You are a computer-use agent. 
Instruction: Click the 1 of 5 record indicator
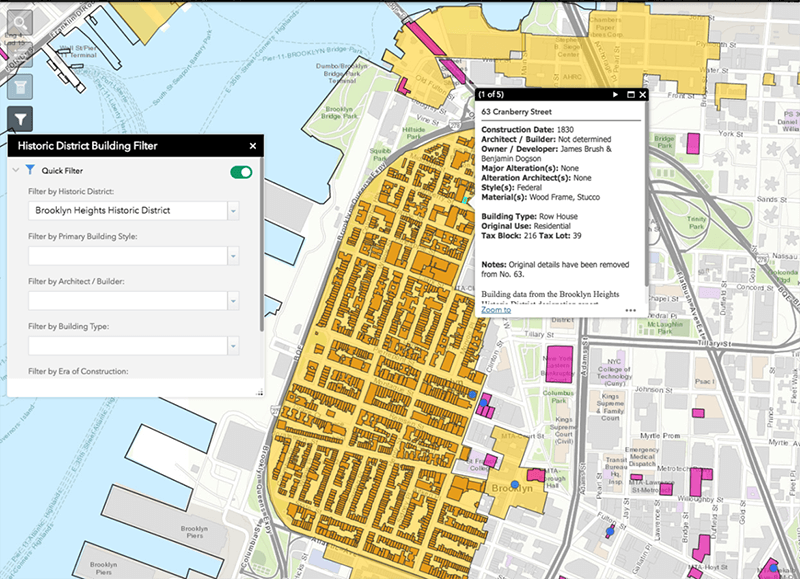tap(489, 93)
